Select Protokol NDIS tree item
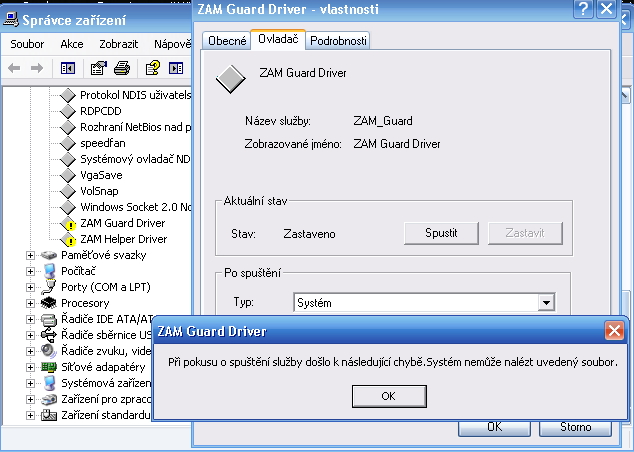 135,95
